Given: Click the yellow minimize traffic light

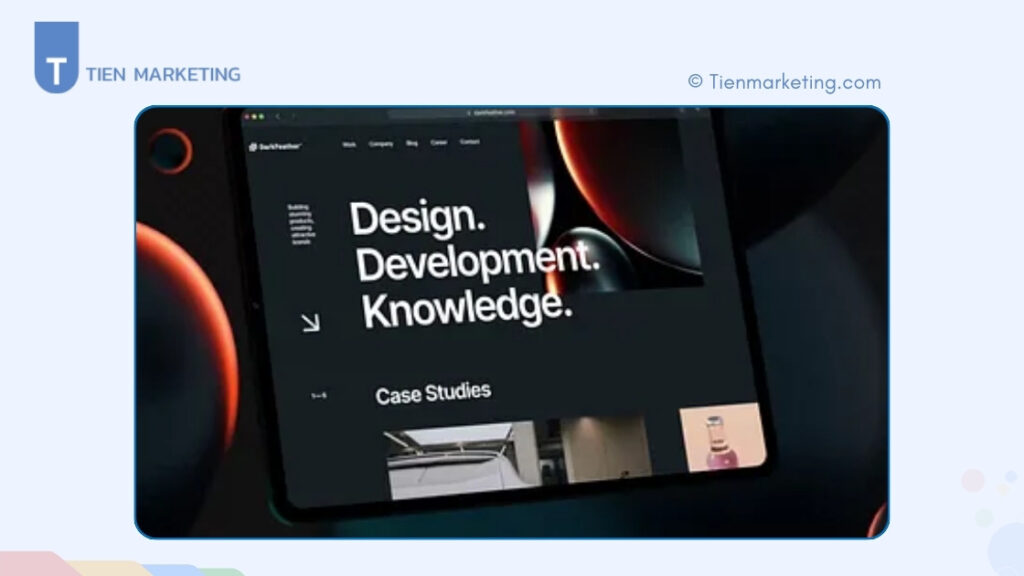Looking at the screenshot, I should tap(254, 116).
